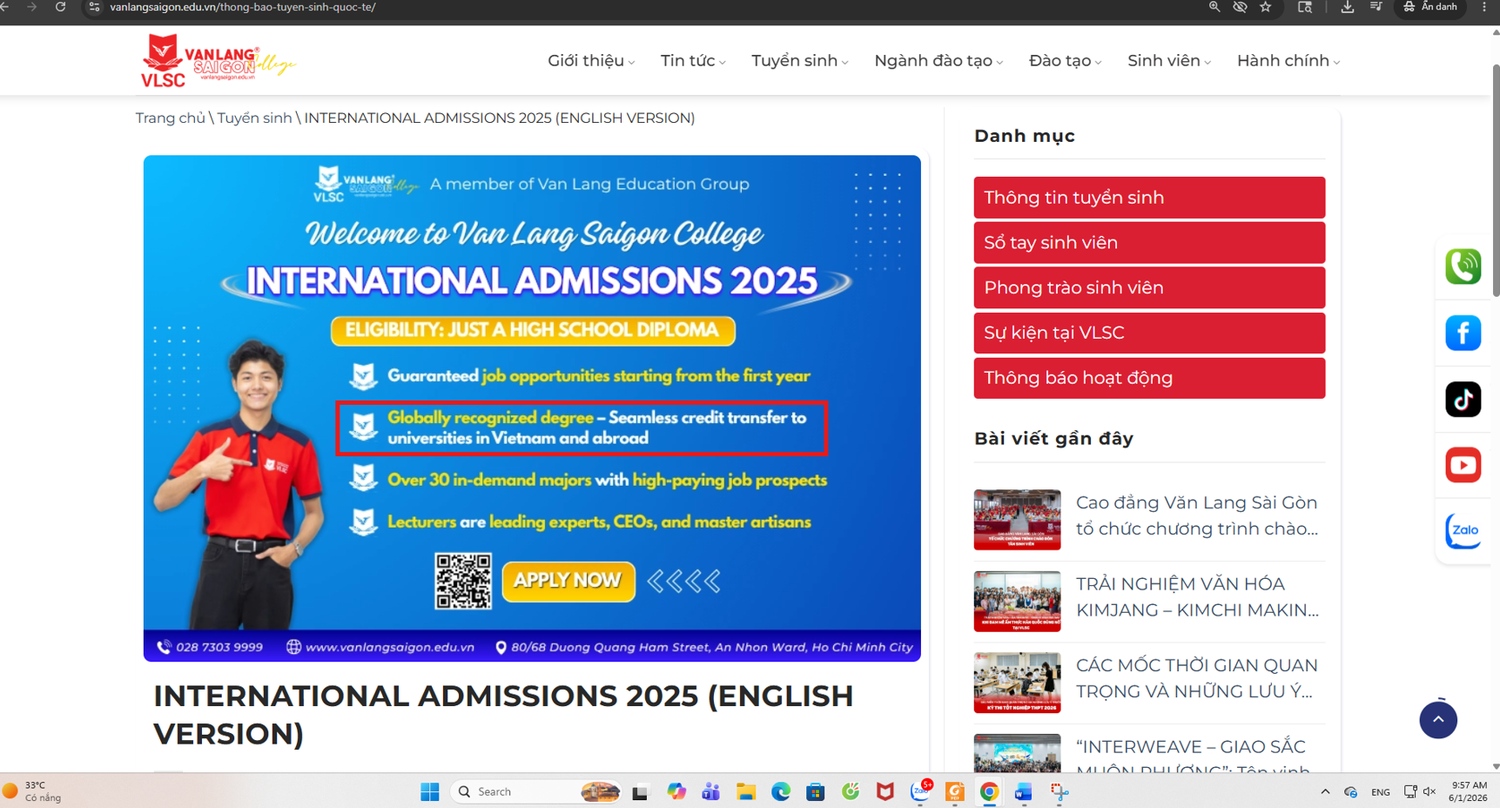Open the TikTok floating icon
Image resolution: width=1500 pixels, height=808 pixels.
pos(1463,399)
